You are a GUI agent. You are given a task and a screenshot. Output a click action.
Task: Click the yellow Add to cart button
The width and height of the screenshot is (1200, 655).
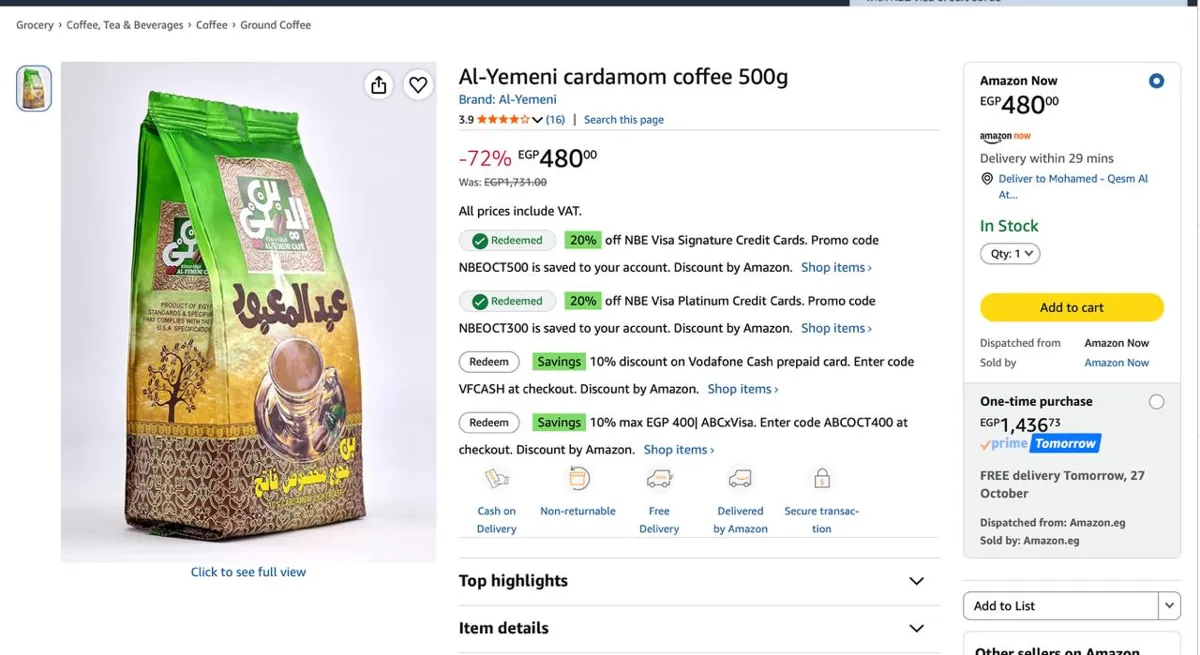[x=1072, y=307]
